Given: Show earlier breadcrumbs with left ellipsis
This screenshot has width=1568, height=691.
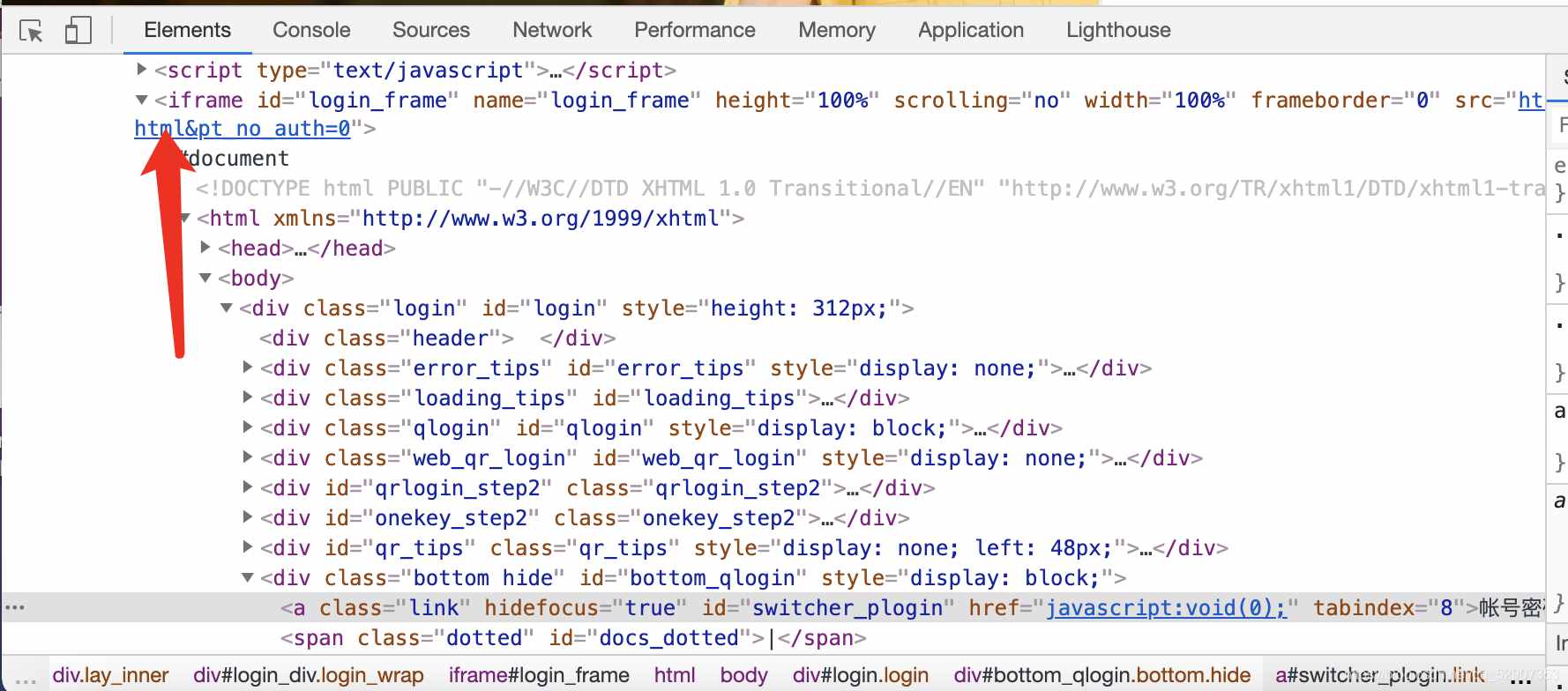Looking at the screenshot, I should click(26, 680).
